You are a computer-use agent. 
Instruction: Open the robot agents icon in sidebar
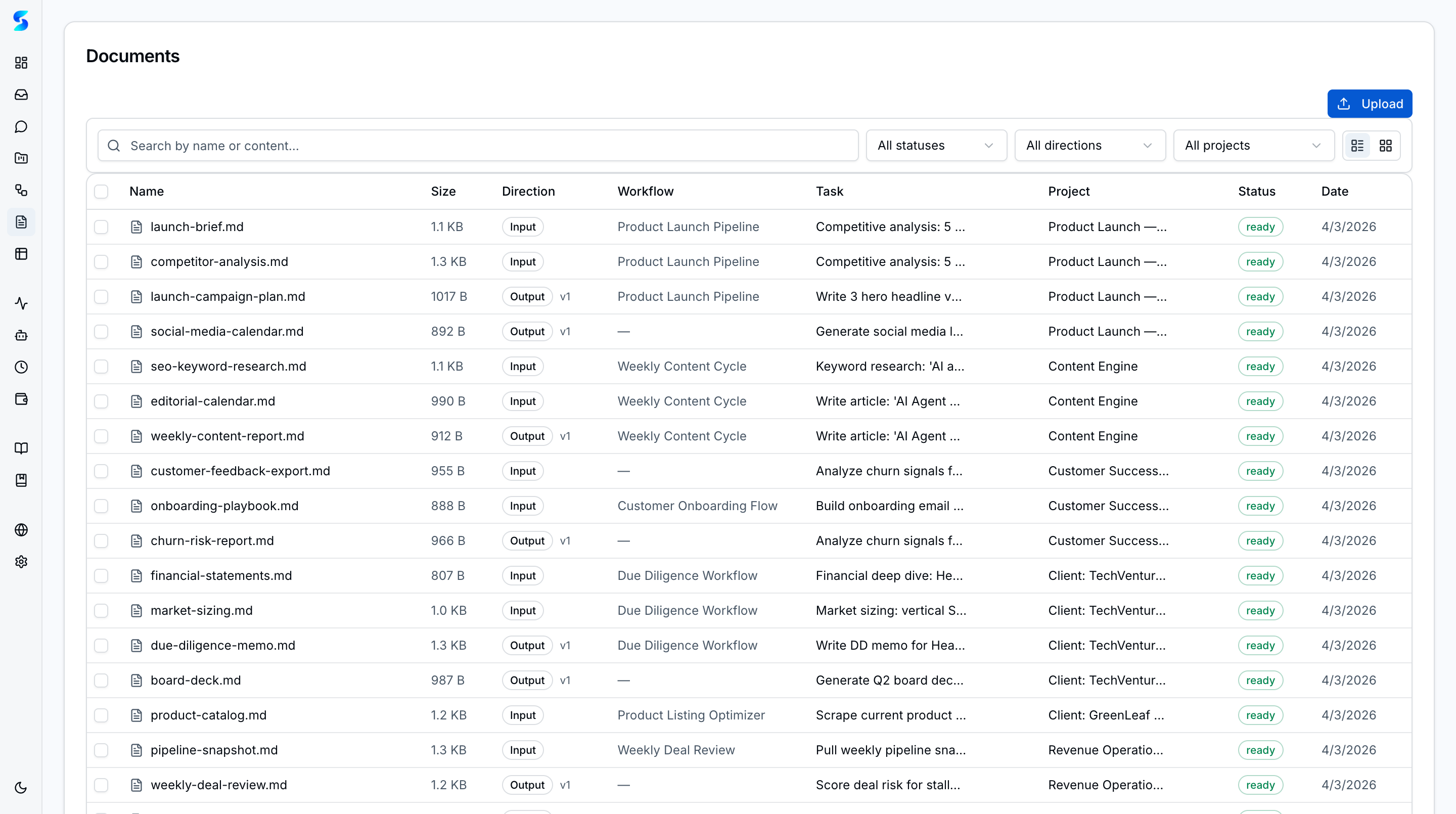tap(21, 335)
